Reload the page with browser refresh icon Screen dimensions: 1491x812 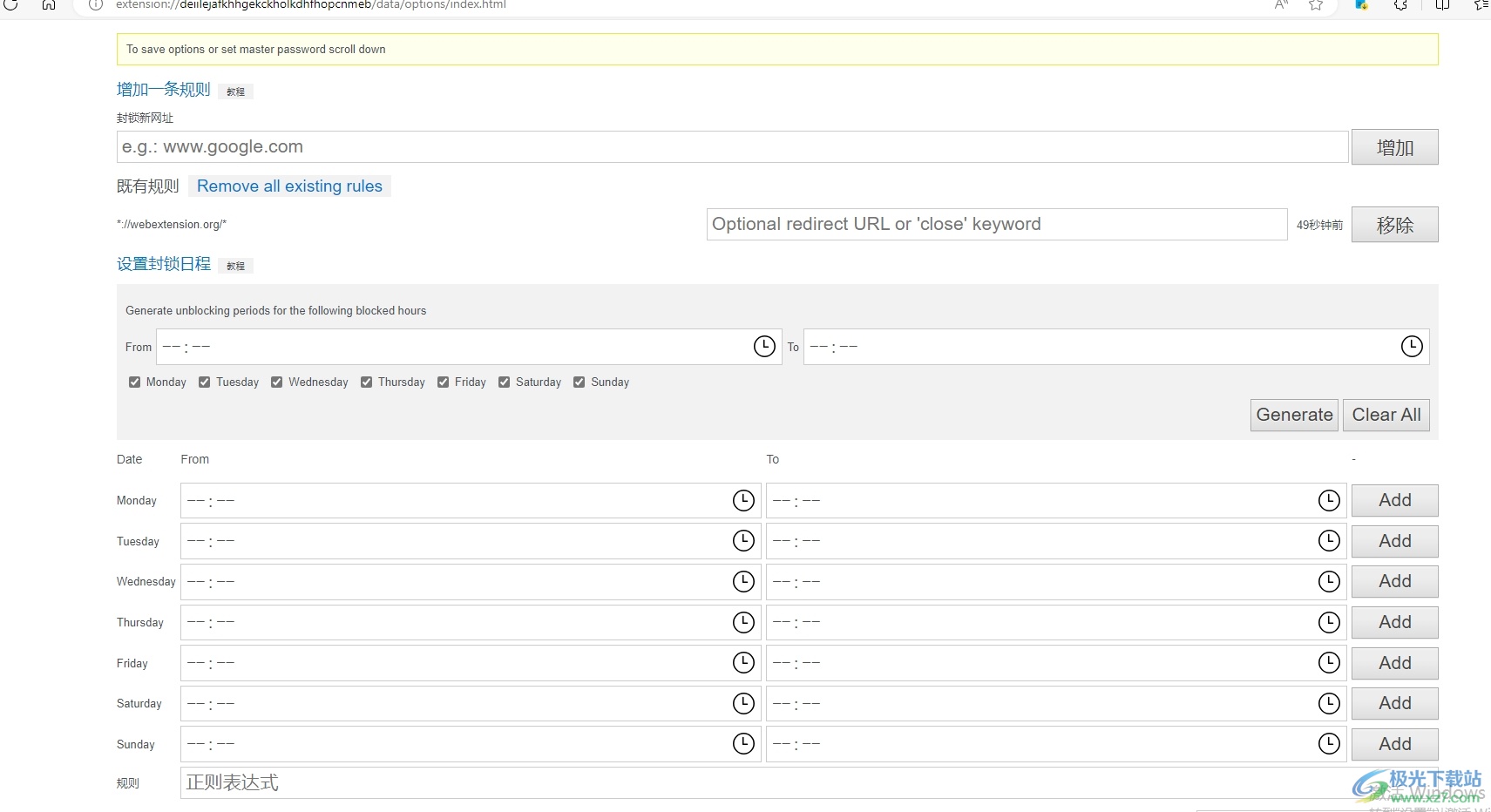click(11, 4)
